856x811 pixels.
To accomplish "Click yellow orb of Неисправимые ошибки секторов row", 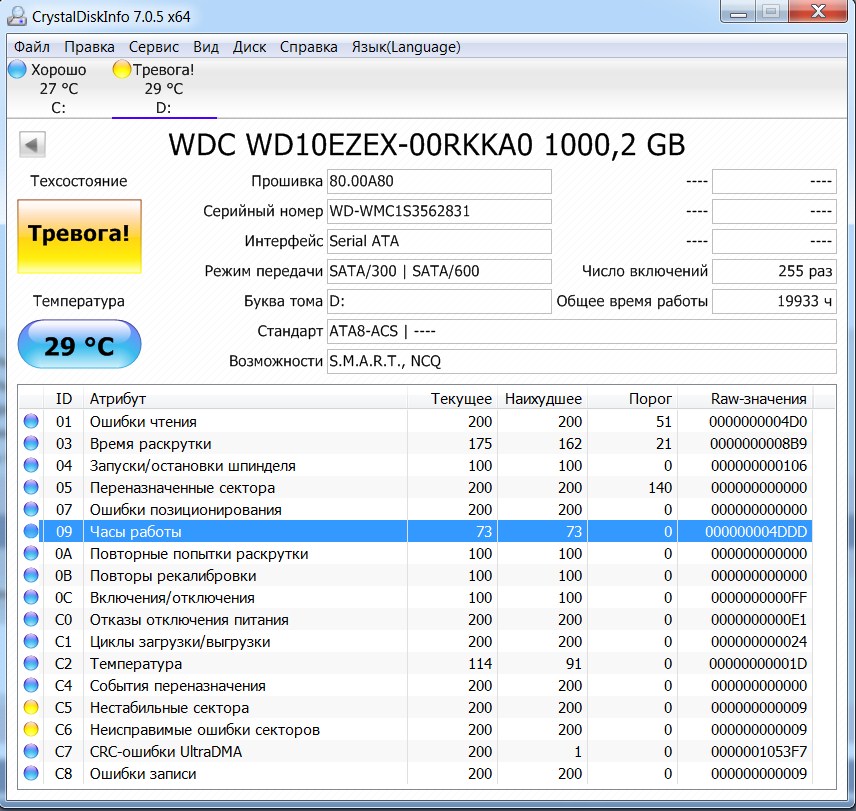I will (x=31, y=730).
